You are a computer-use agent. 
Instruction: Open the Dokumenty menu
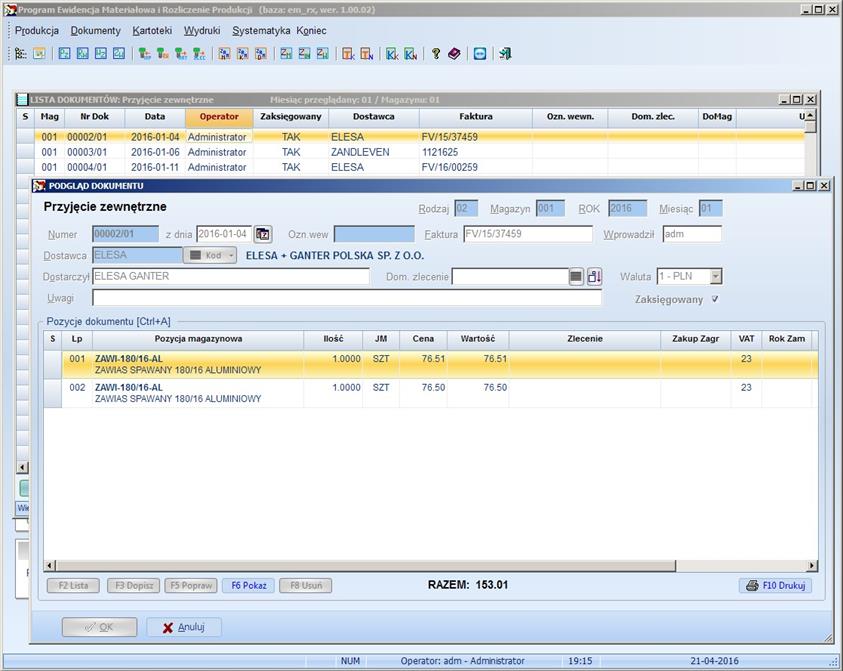(96, 30)
